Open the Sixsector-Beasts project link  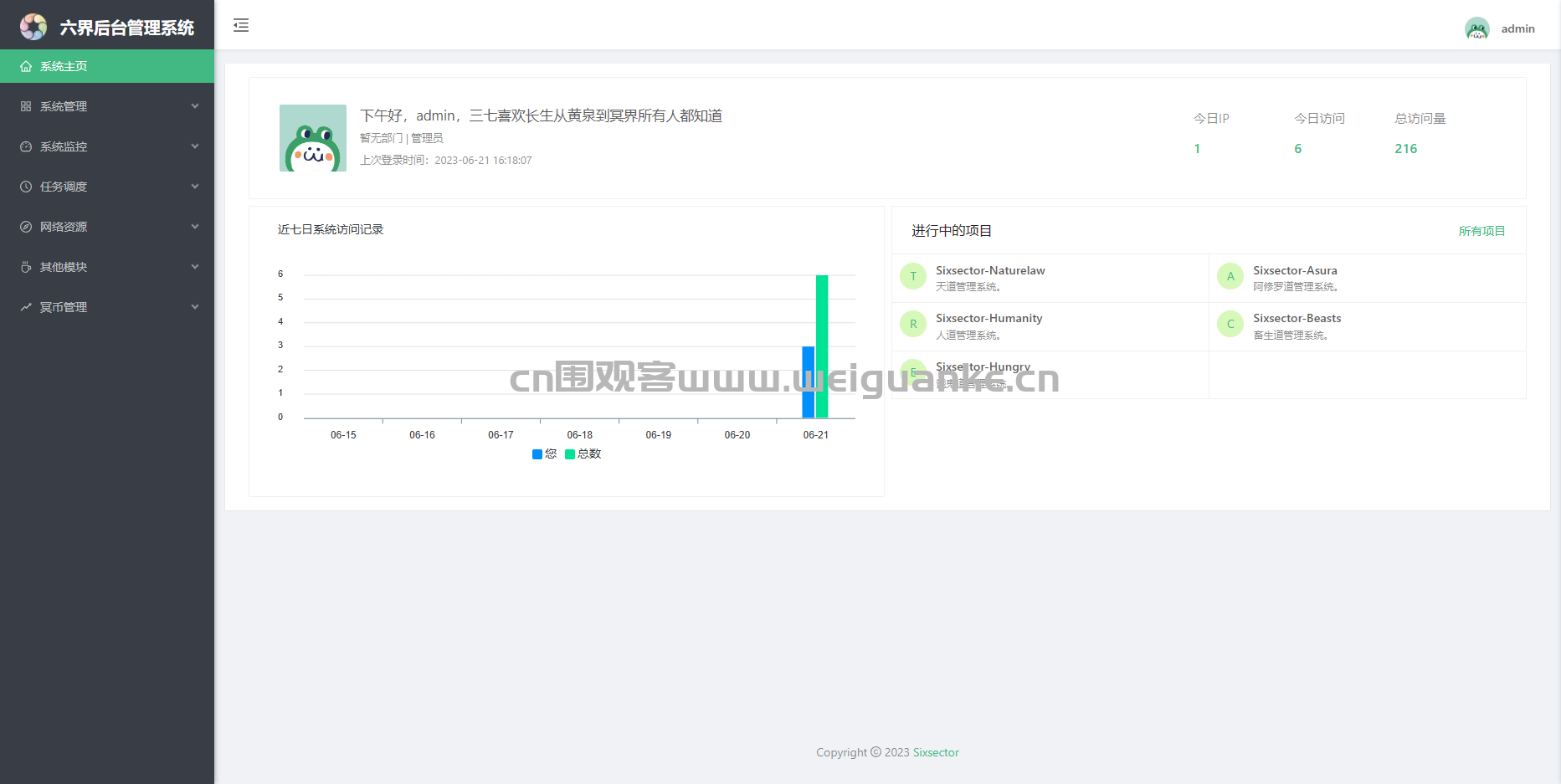1297,318
